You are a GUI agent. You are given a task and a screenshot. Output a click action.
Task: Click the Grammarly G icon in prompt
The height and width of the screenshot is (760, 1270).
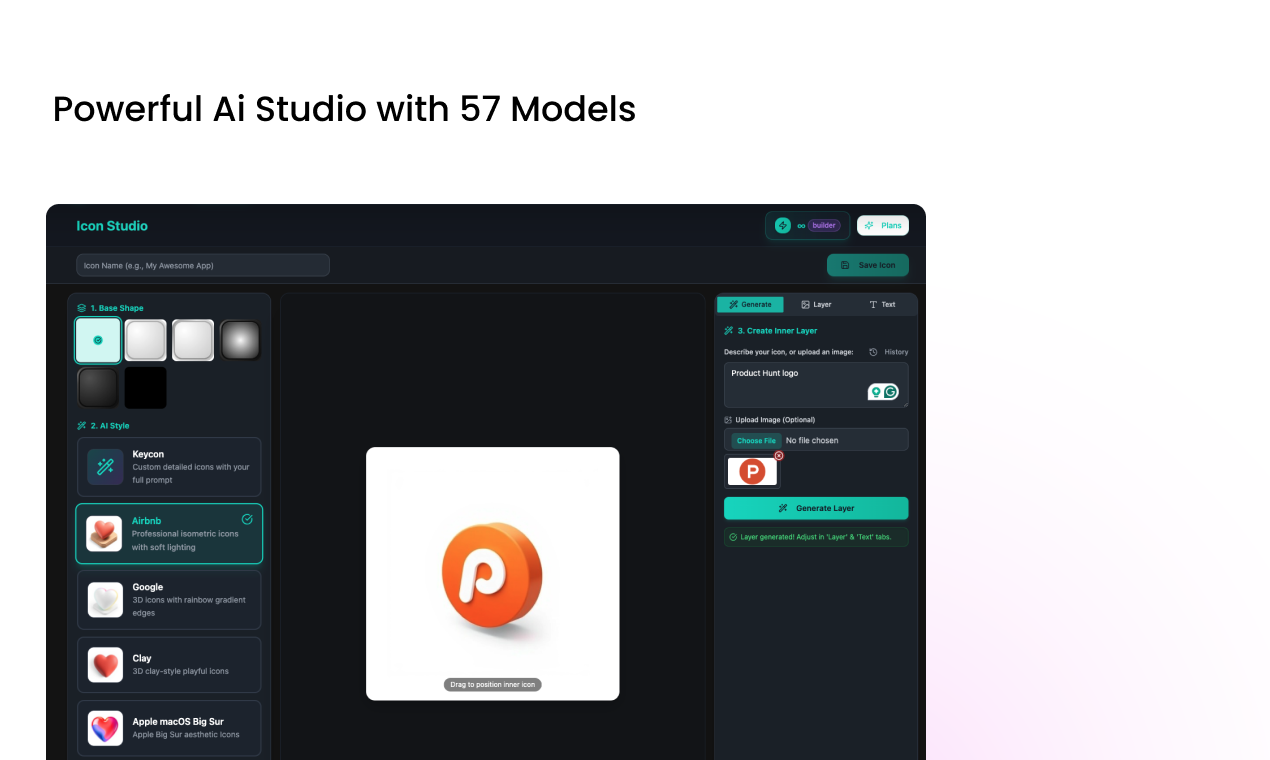click(891, 392)
